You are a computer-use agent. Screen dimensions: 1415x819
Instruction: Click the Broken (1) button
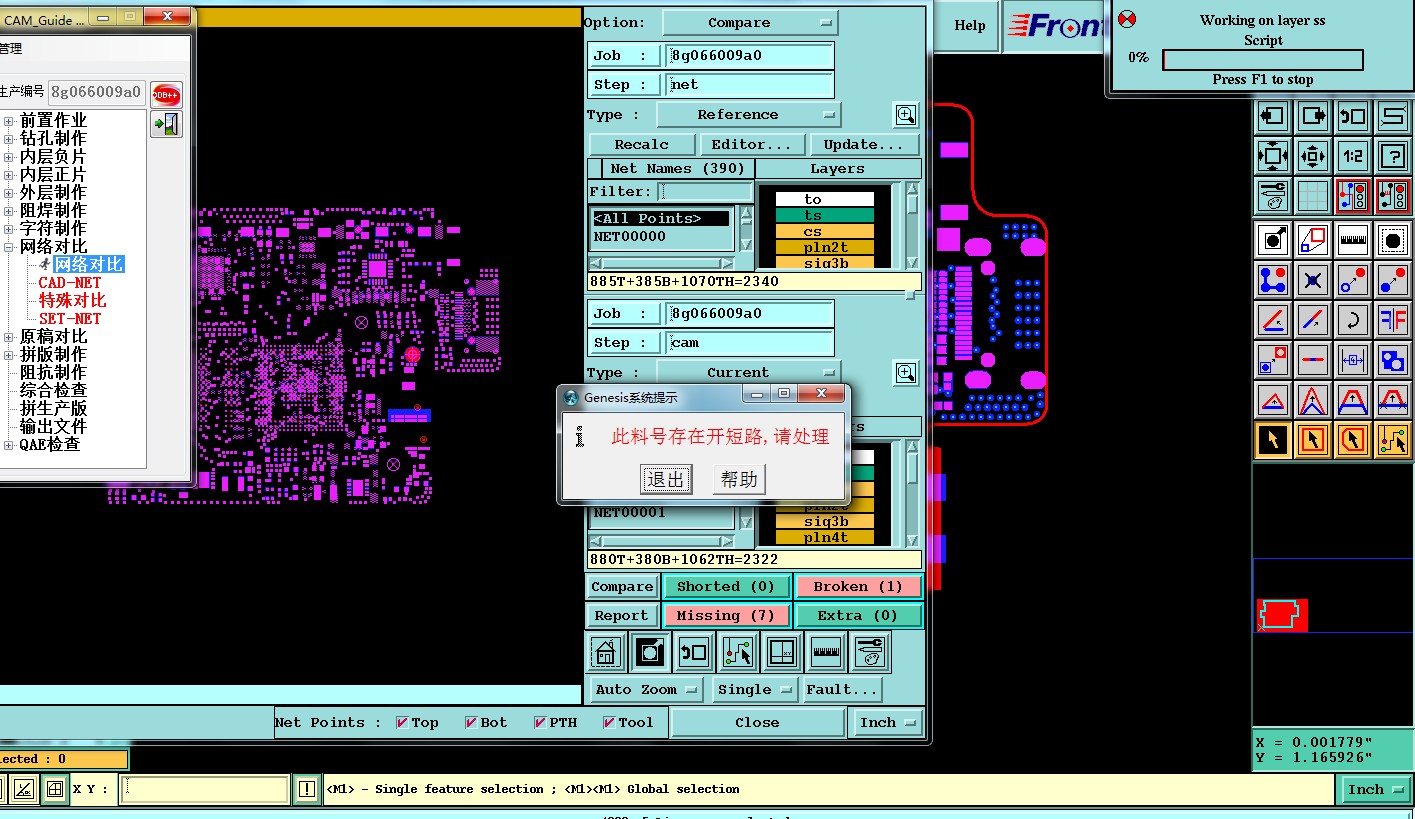[858, 587]
